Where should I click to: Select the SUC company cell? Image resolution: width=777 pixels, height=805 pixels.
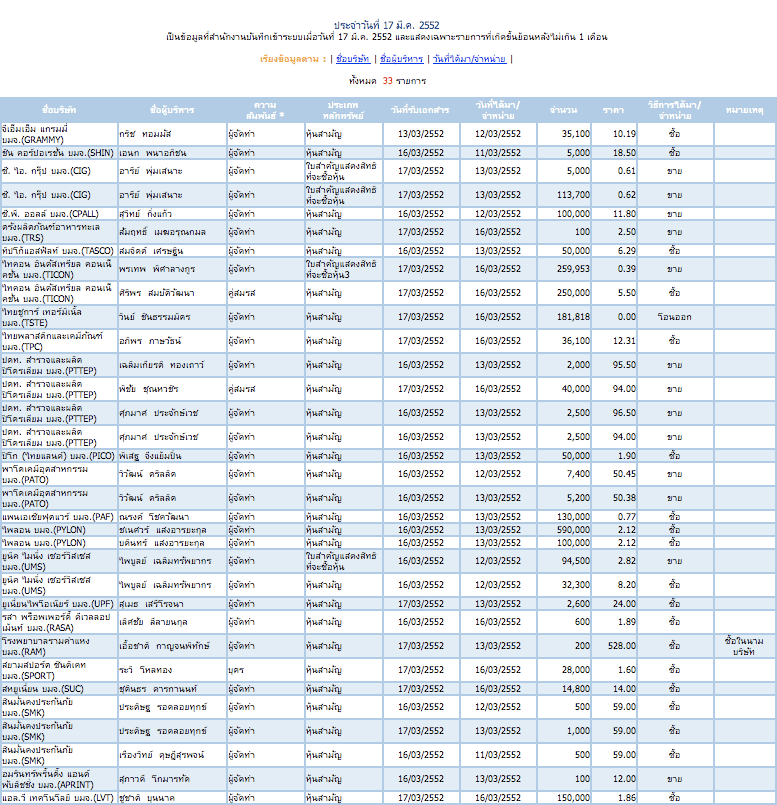(59, 688)
